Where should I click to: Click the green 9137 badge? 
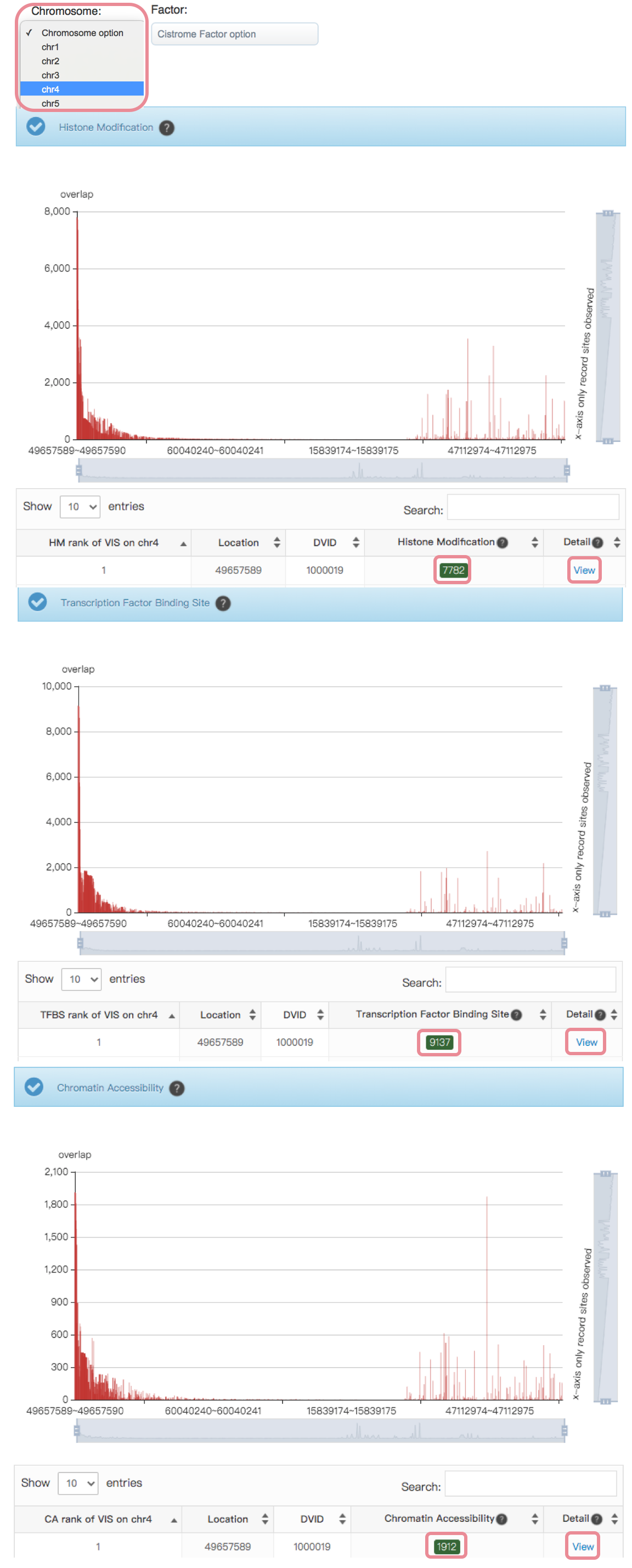pyautogui.click(x=439, y=1042)
